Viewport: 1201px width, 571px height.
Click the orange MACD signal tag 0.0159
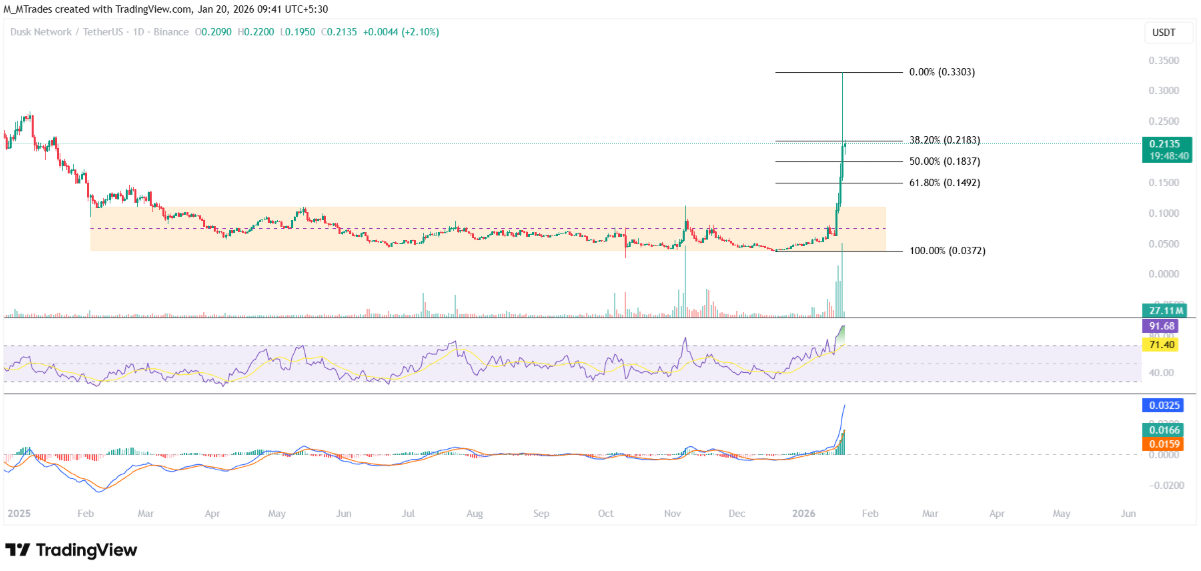coord(1162,442)
